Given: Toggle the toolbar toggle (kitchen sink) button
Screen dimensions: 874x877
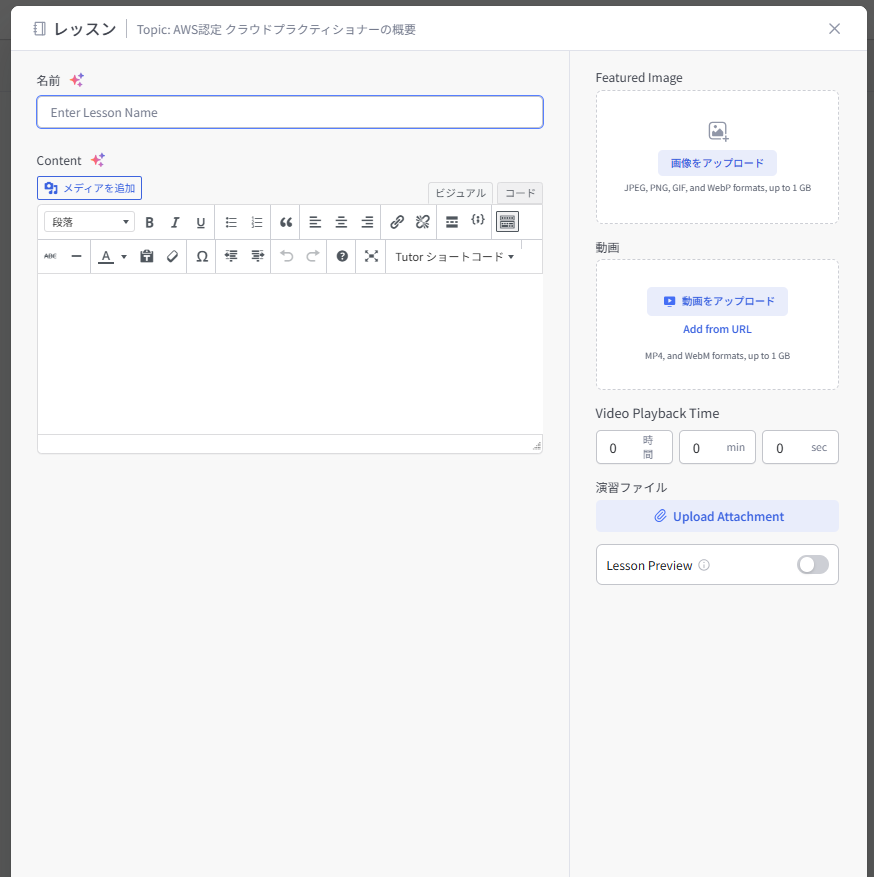Looking at the screenshot, I should tap(507, 222).
